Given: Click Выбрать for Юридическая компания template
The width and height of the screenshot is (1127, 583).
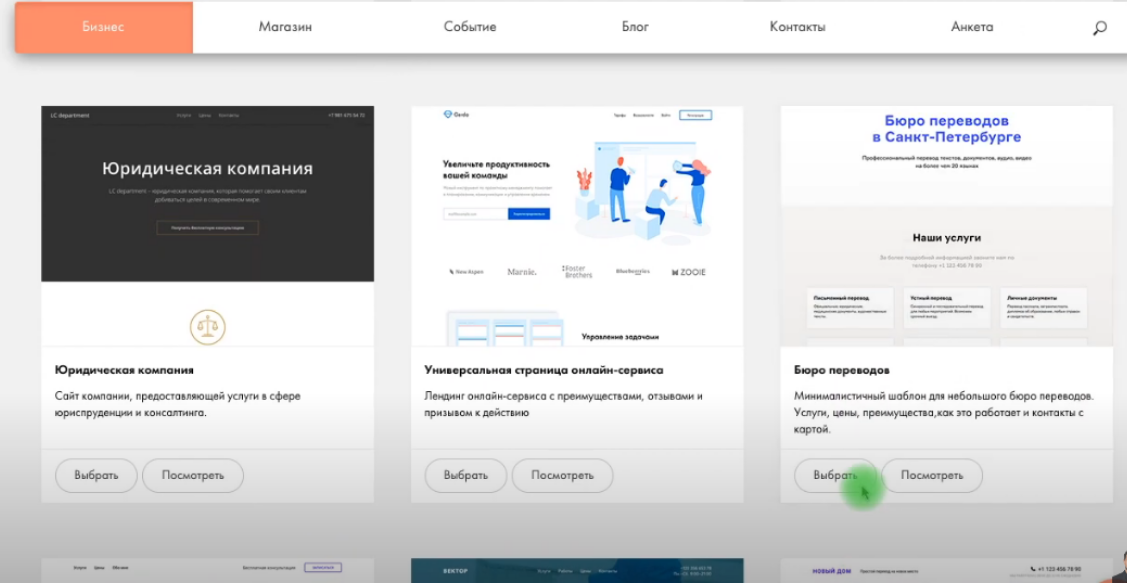Looking at the screenshot, I should (96, 475).
